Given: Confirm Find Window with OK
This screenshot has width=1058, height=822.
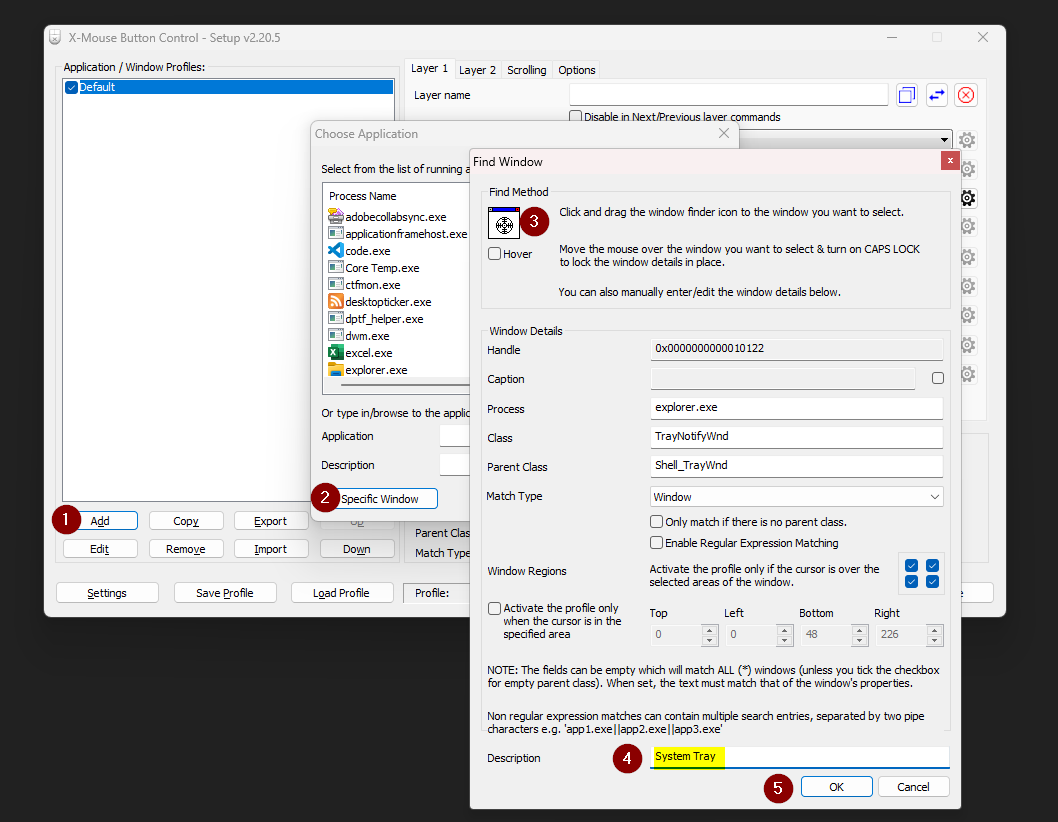Looking at the screenshot, I should [837, 787].
